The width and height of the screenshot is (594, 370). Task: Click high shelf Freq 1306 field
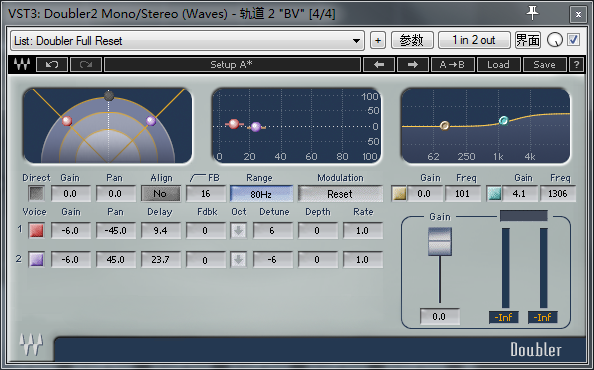coord(558,194)
